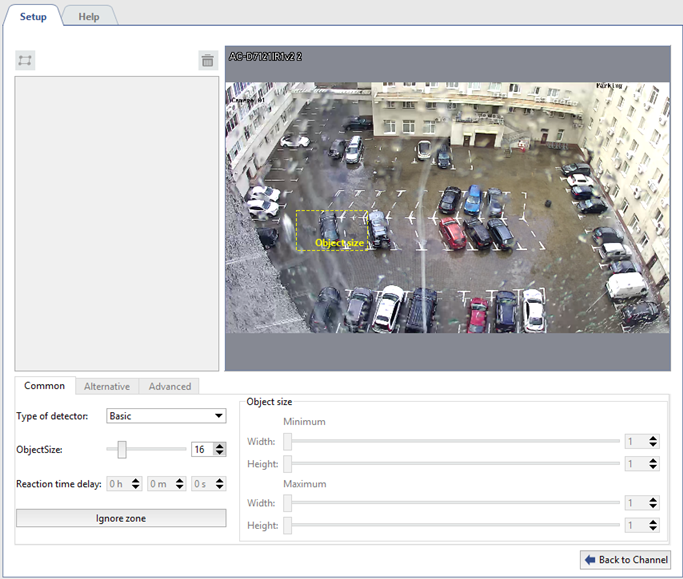Click the draw zone rectangle icon
The width and height of the screenshot is (683, 579).
(25, 61)
